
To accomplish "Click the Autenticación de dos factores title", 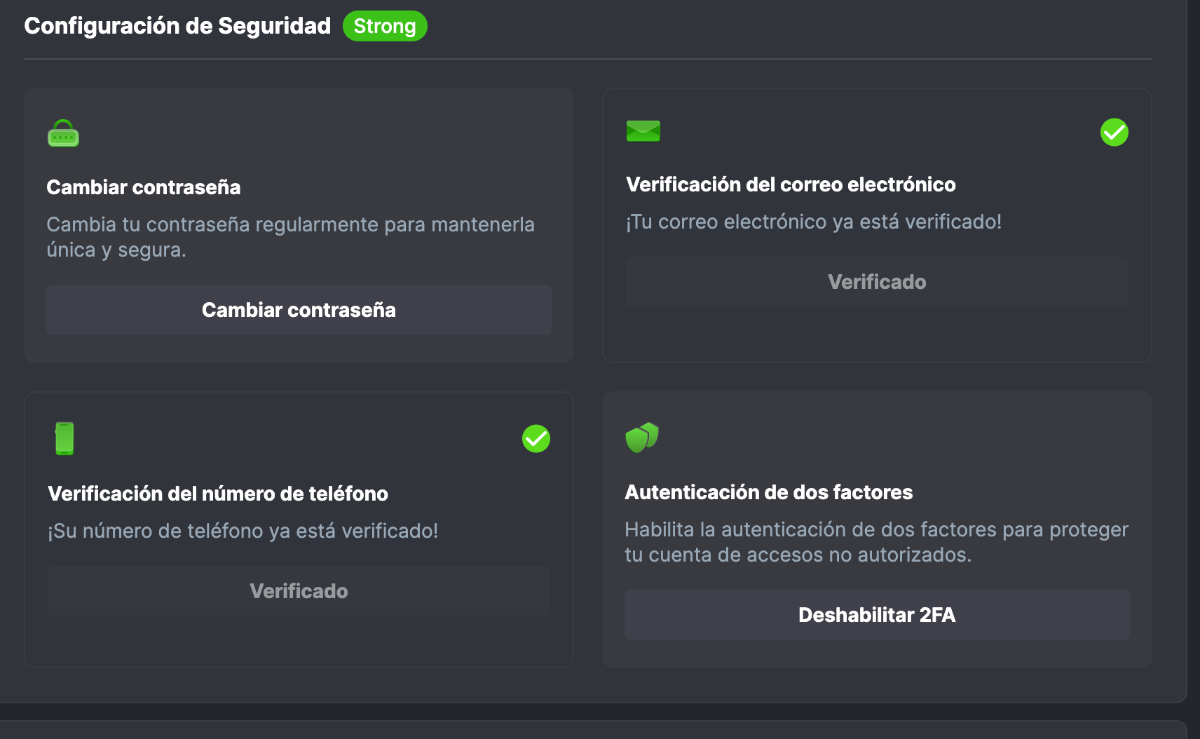I will click(x=769, y=492).
